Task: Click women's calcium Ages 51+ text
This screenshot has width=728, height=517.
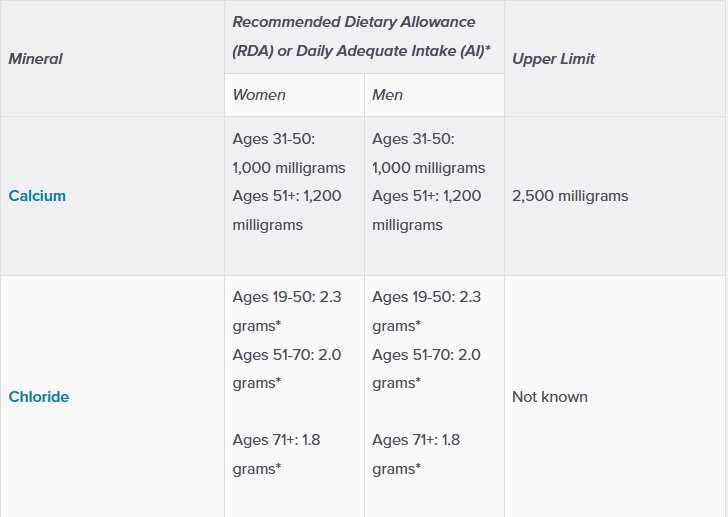Action: tap(287, 210)
